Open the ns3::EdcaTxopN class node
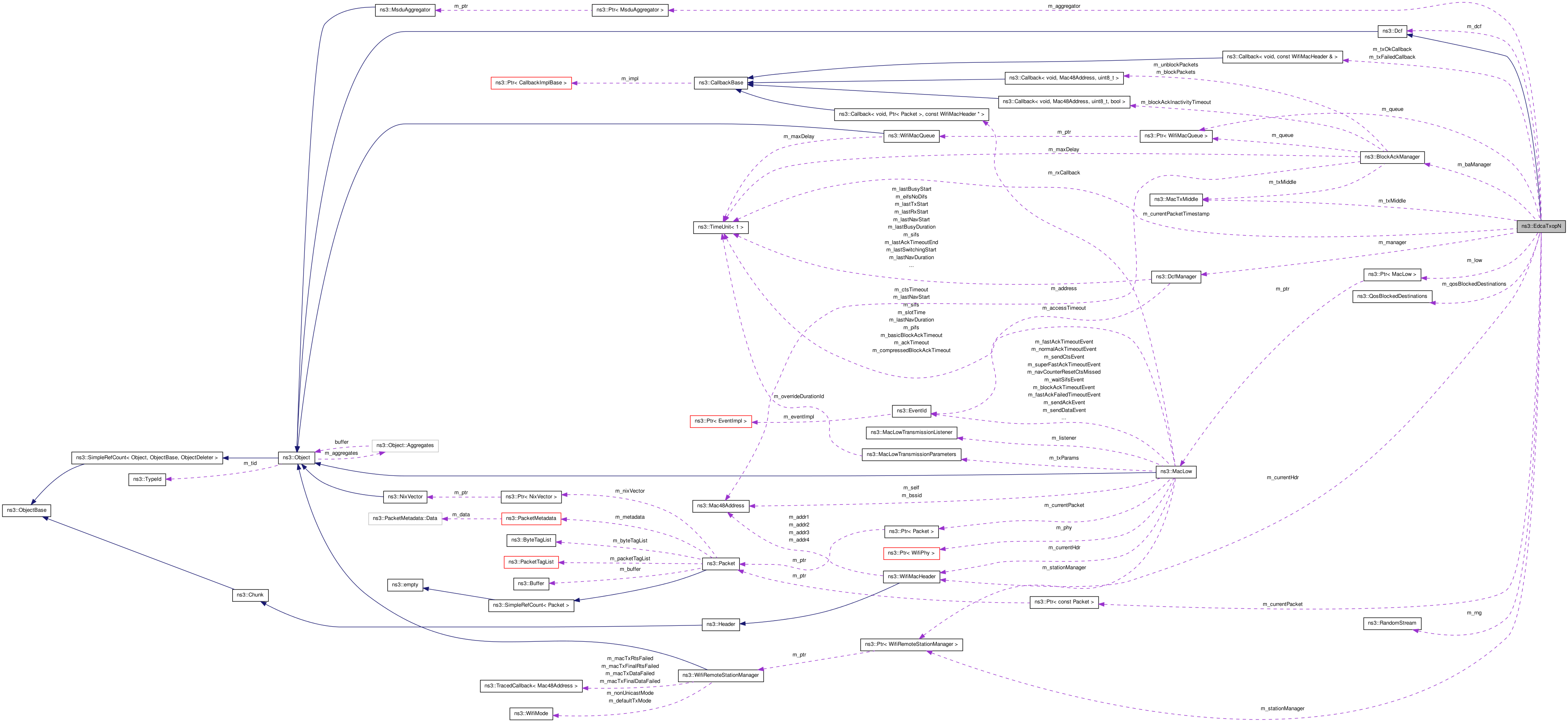1568x722 pixels. click(1541, 226)
